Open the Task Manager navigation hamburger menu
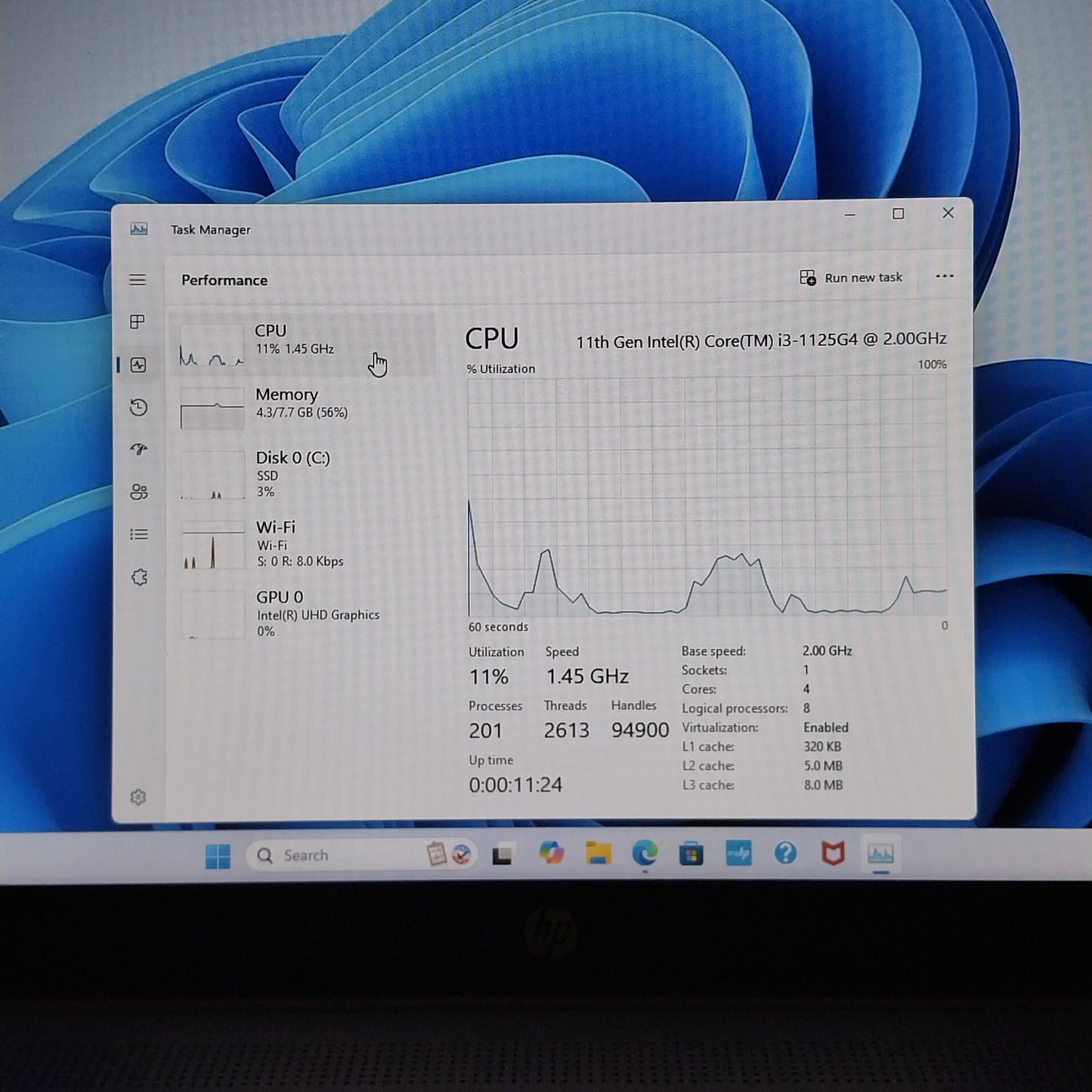The image size is (1092, 1092). click(138, 280)
